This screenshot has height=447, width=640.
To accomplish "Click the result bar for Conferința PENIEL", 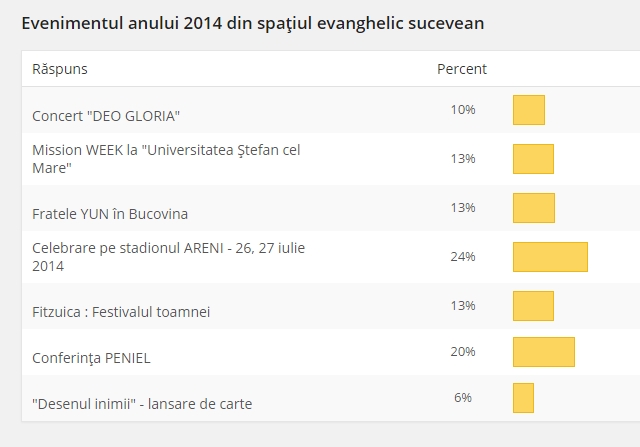I will (544, 352).
